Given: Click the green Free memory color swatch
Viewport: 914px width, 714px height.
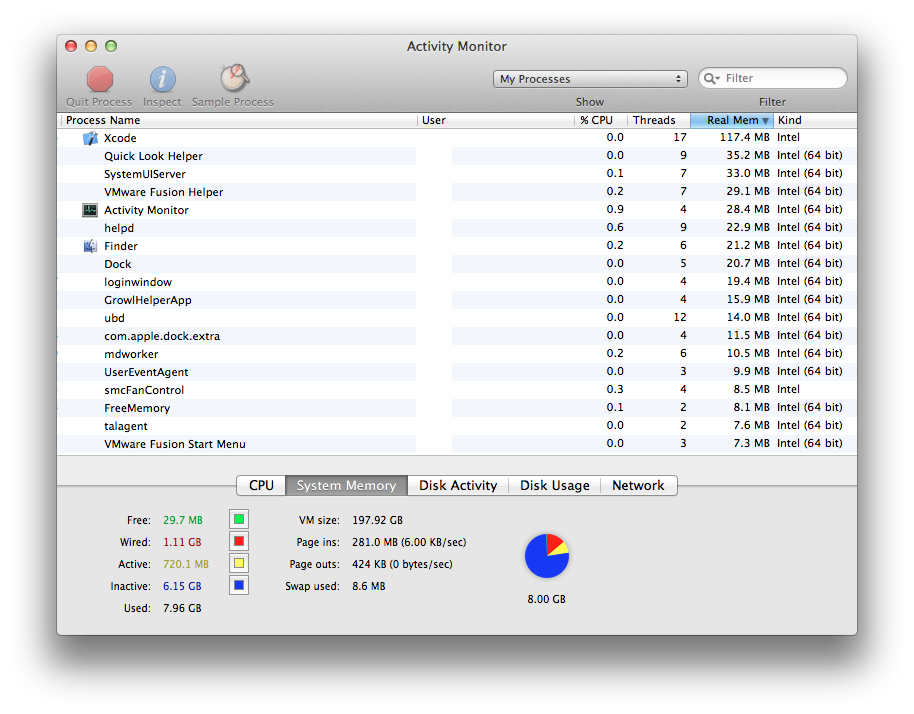Looking at the screenshot, I should [x=239, y=519].
